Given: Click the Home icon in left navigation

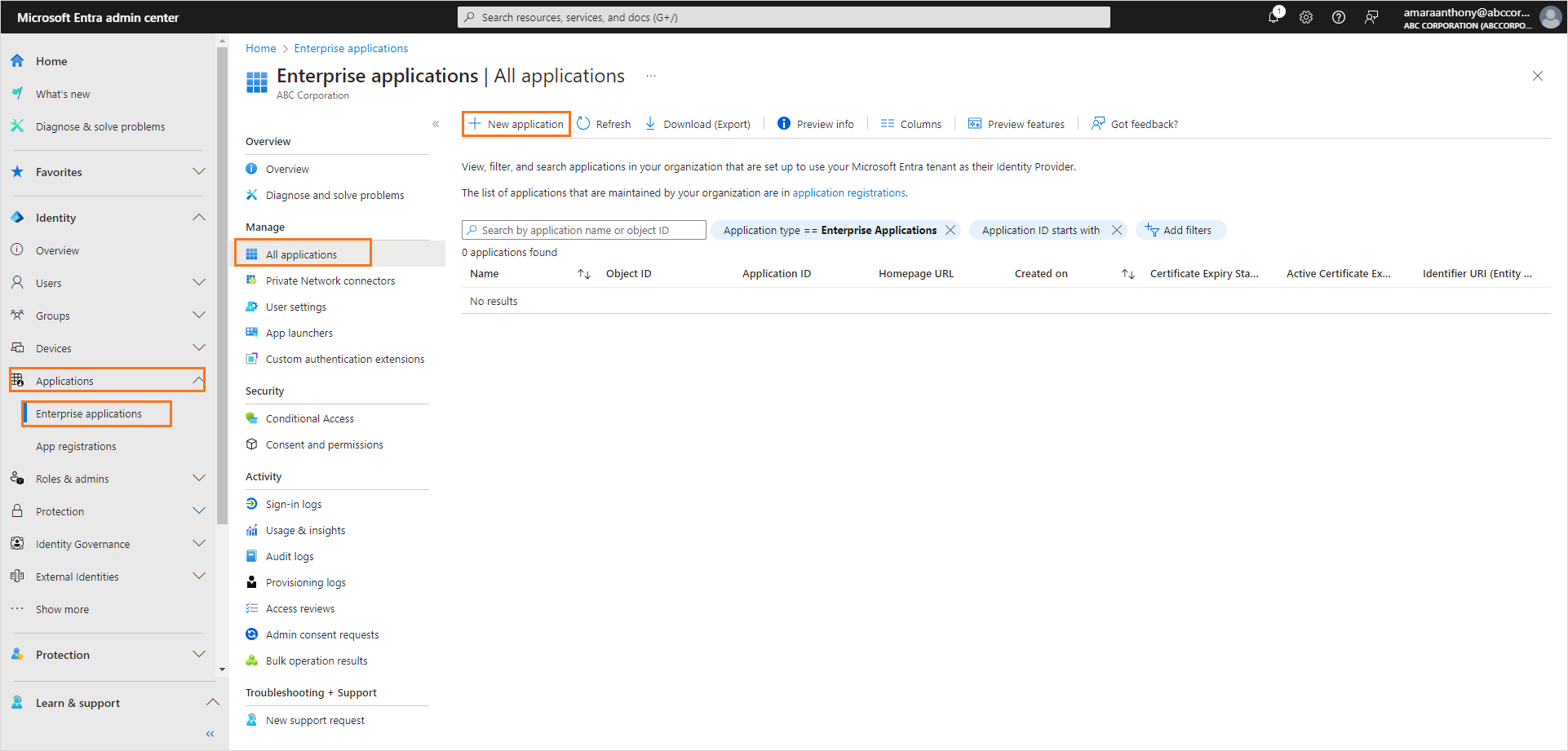Looking at the screenshot, I should coord(17,61).
